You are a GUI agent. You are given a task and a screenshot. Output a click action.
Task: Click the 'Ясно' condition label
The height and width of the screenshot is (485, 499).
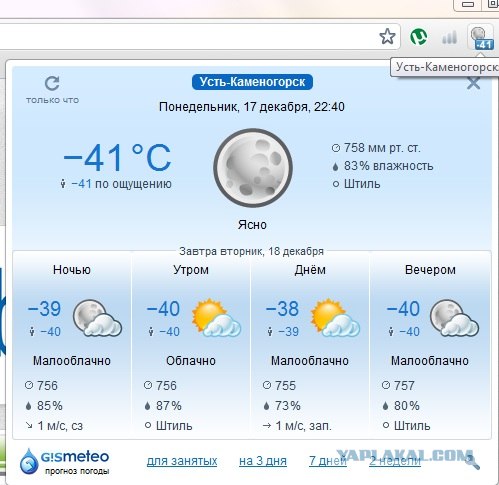[x=252, y=225]
